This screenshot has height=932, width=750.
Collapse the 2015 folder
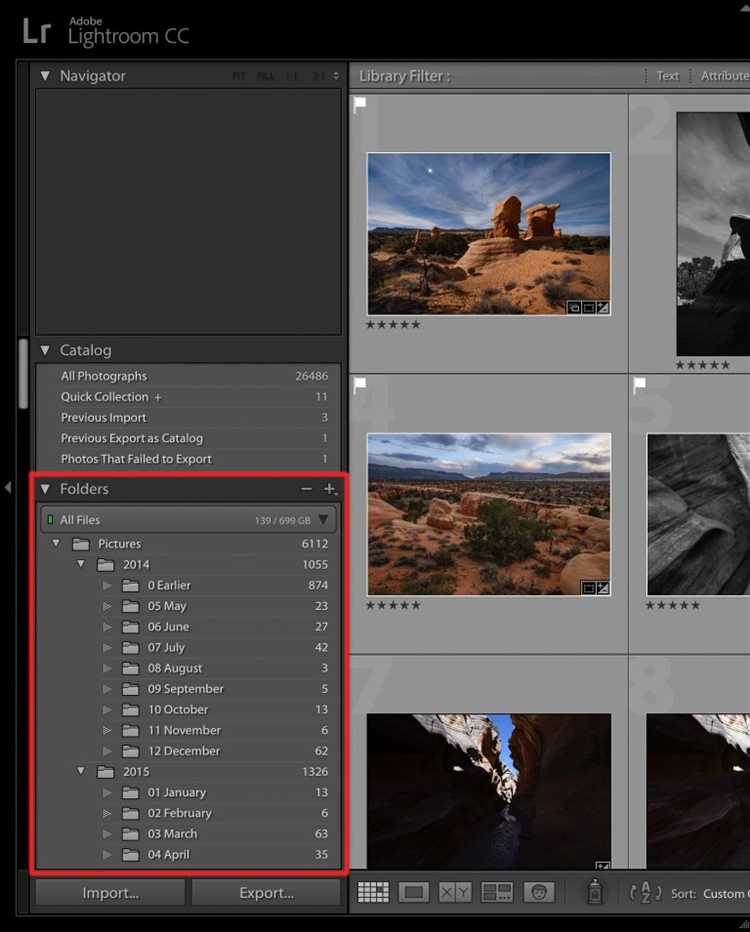pyautogui.click(x=82, y=772)
